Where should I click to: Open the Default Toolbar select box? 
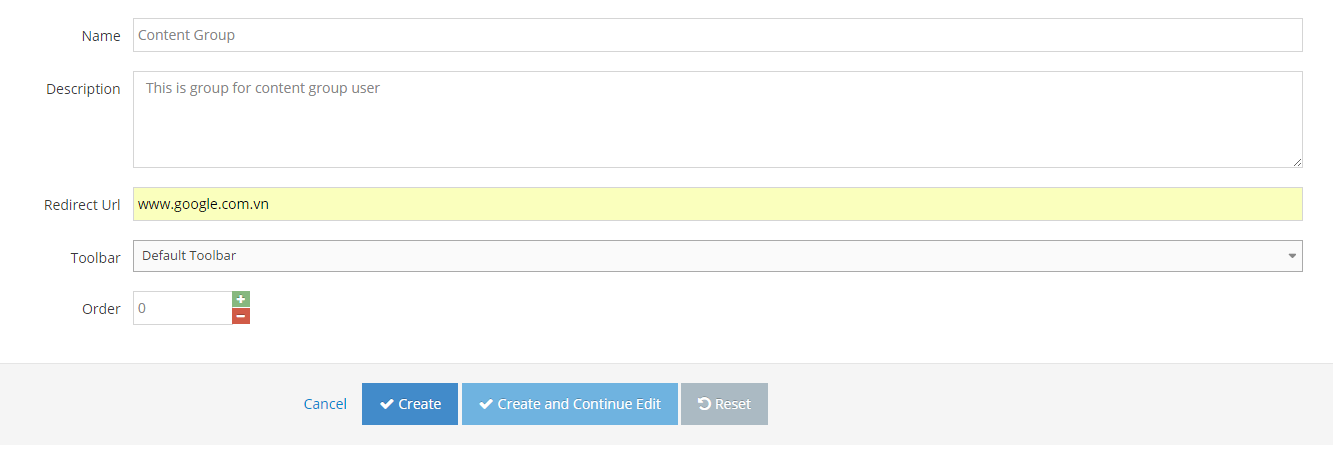pos(700,256)
